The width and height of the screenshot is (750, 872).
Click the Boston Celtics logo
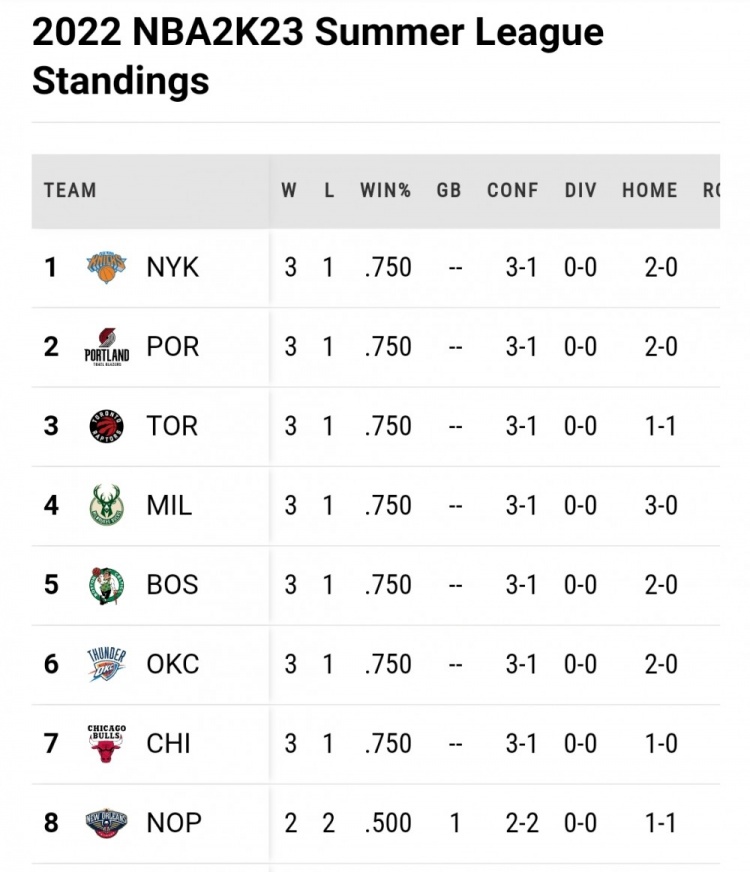[x=107, y=585]
